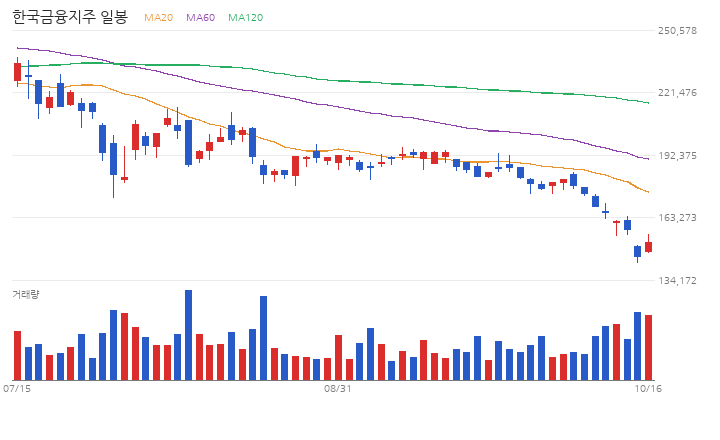Click the tallest blue volume bar
This screenshot has width=720, height=440.
coord(188,335)
